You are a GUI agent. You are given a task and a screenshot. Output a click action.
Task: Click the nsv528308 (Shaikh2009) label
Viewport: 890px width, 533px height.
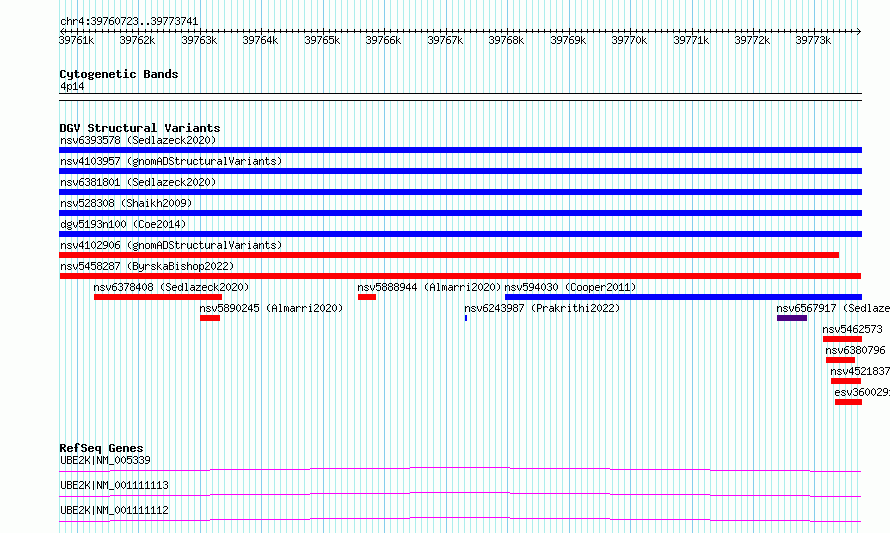point(126,203)
